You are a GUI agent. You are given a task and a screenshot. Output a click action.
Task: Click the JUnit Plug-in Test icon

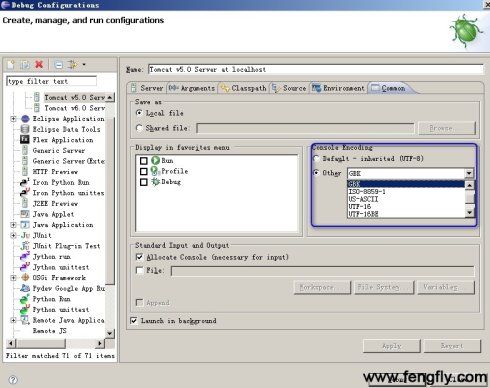coord(25,246)
